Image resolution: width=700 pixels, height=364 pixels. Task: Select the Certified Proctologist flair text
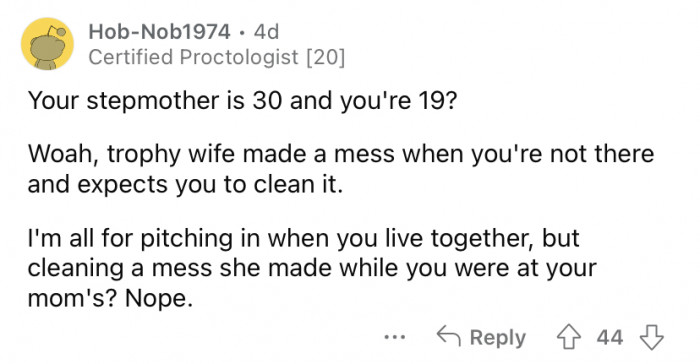pyautogui.click(x=193, y=57)
